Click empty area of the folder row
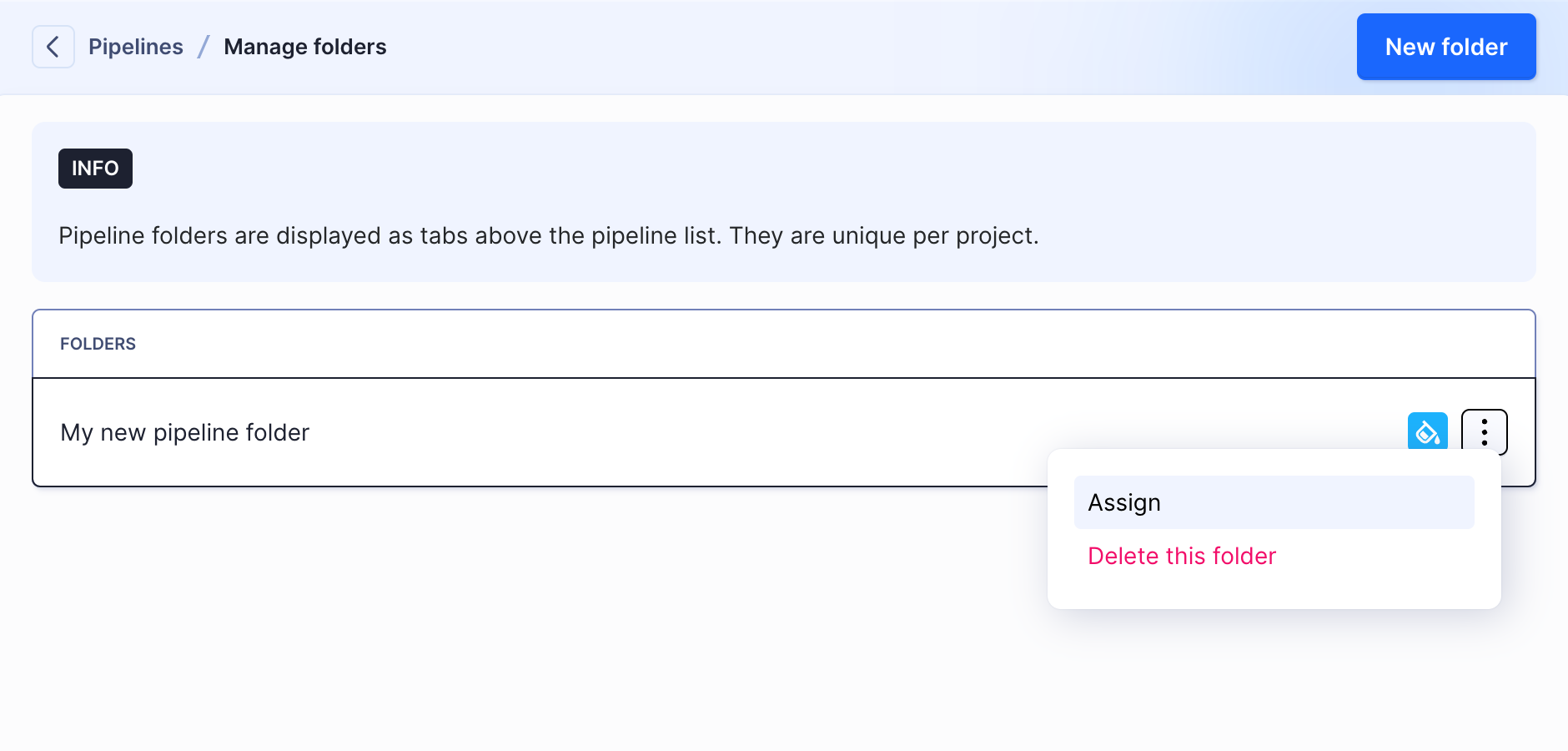Screen dimensions: 1568x751 point(751,432)
